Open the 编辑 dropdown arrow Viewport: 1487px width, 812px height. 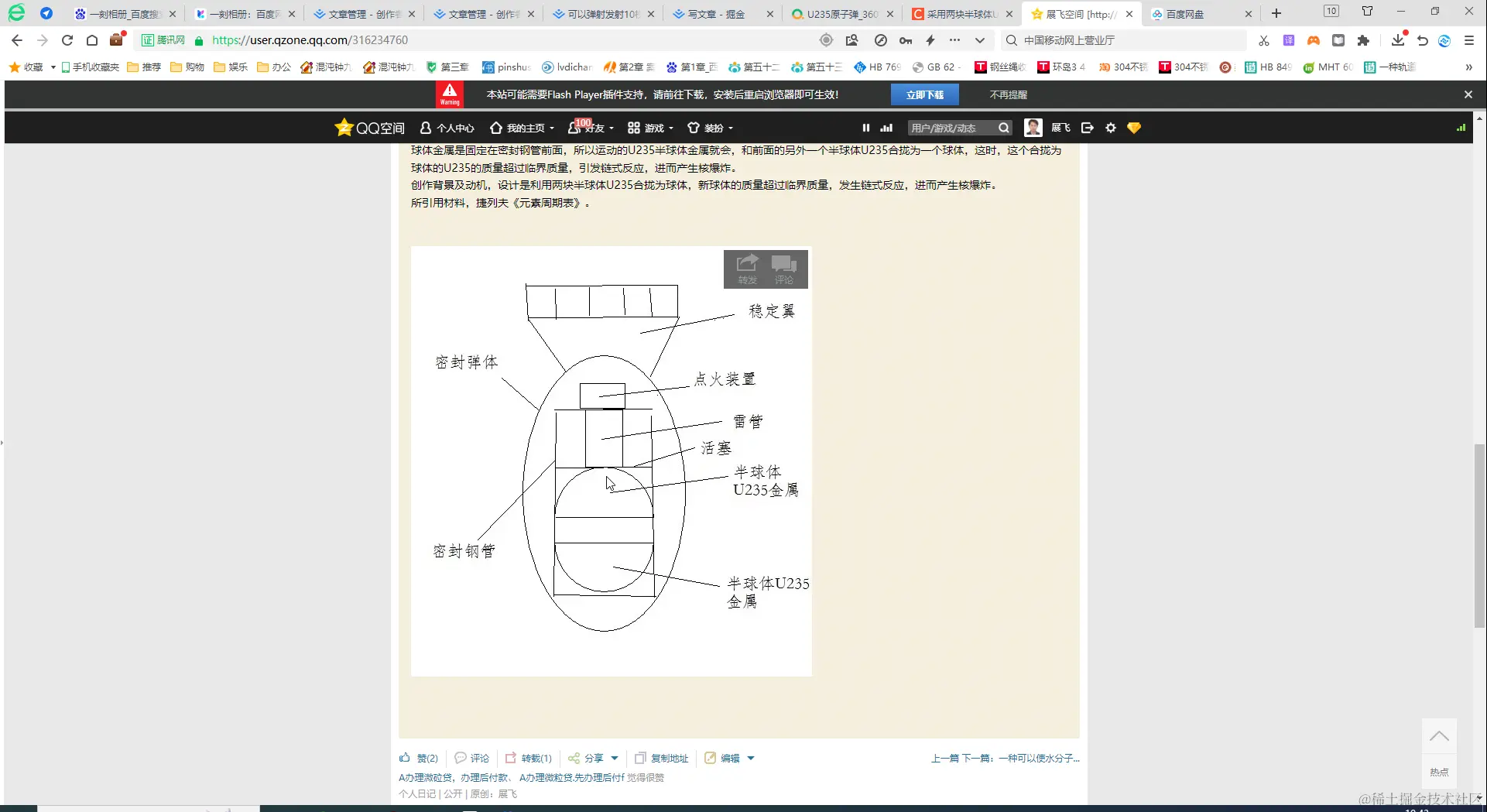[x=749, y=758]
